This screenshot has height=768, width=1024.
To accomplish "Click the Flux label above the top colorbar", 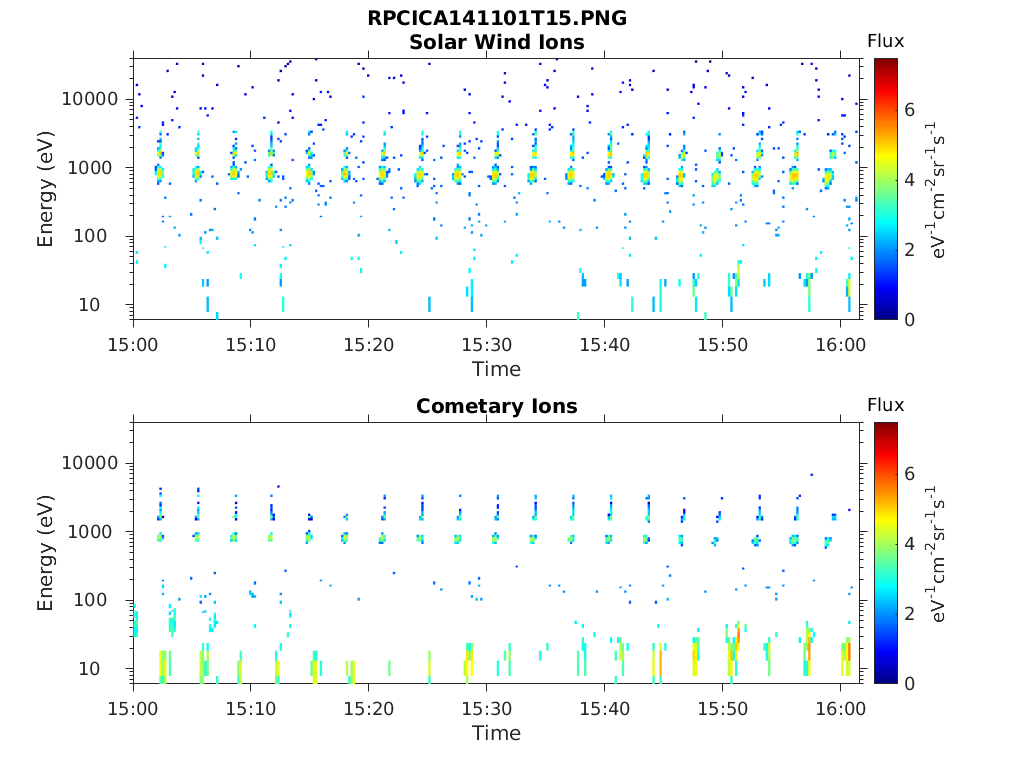I will [886, 41].
